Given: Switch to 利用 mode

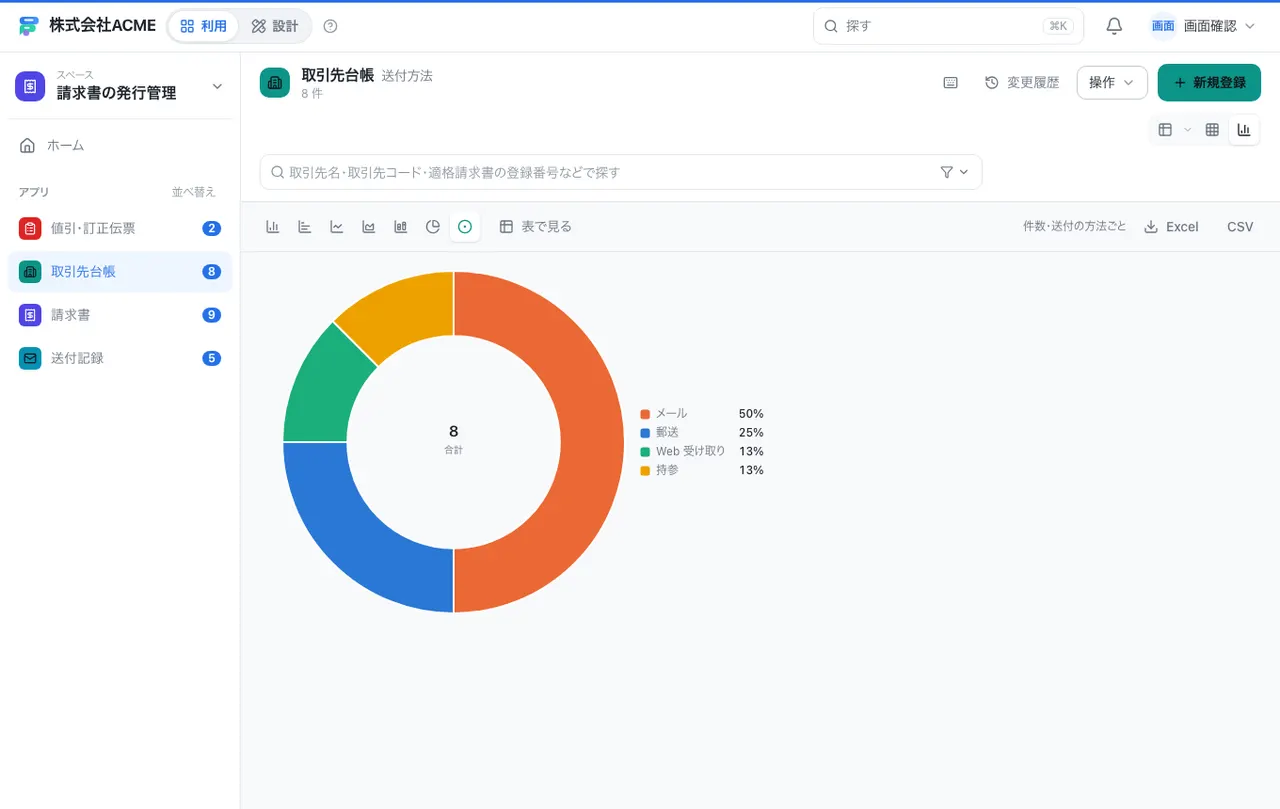Looking at the screenshot, I should 204,26.
